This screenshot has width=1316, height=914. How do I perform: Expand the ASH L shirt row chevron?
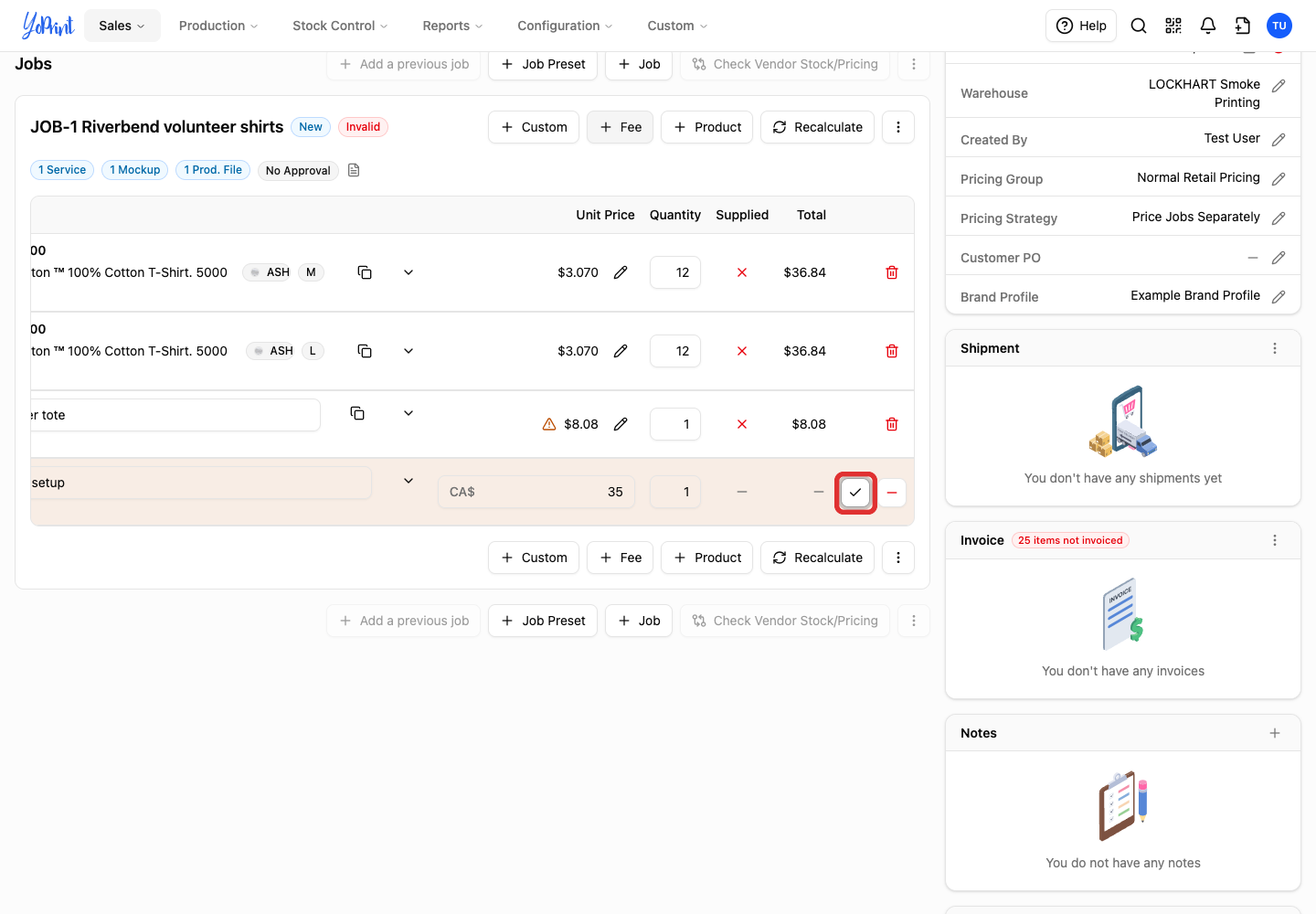[409, 351]
